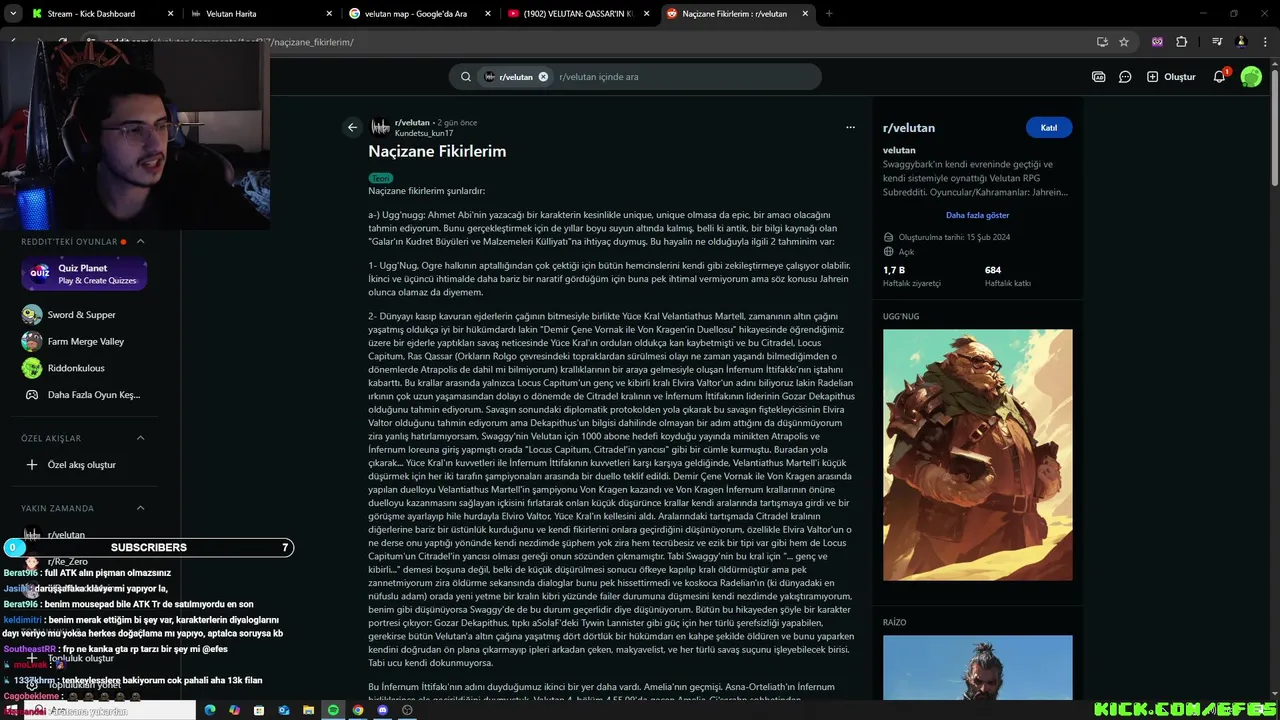The width and height of the screenshot is (1280, 720).
Task: Open Kundetsu_kun17 author profile
Action: [424, 133]
